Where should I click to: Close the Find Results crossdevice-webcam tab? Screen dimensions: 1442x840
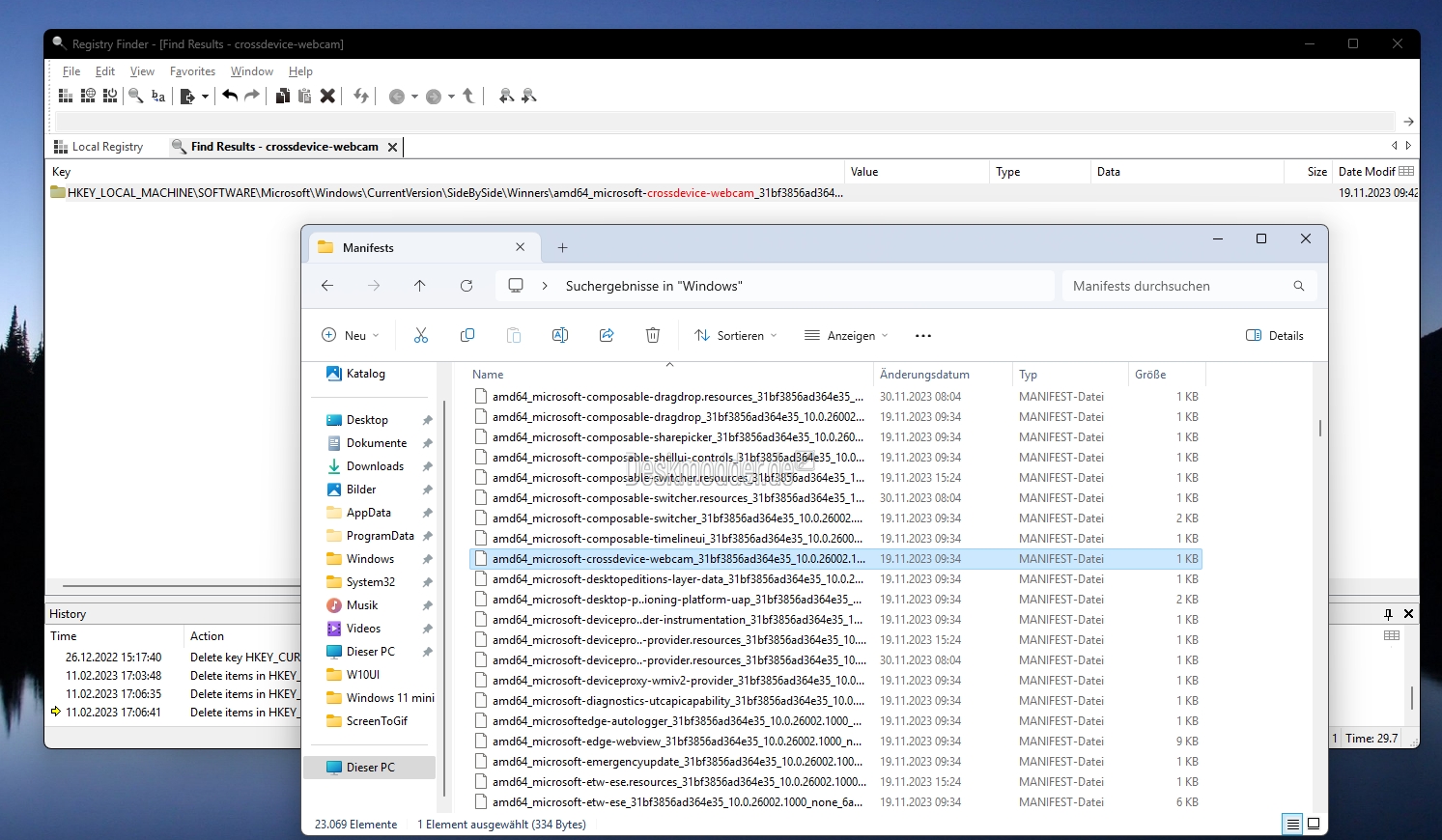click(392, 147)
